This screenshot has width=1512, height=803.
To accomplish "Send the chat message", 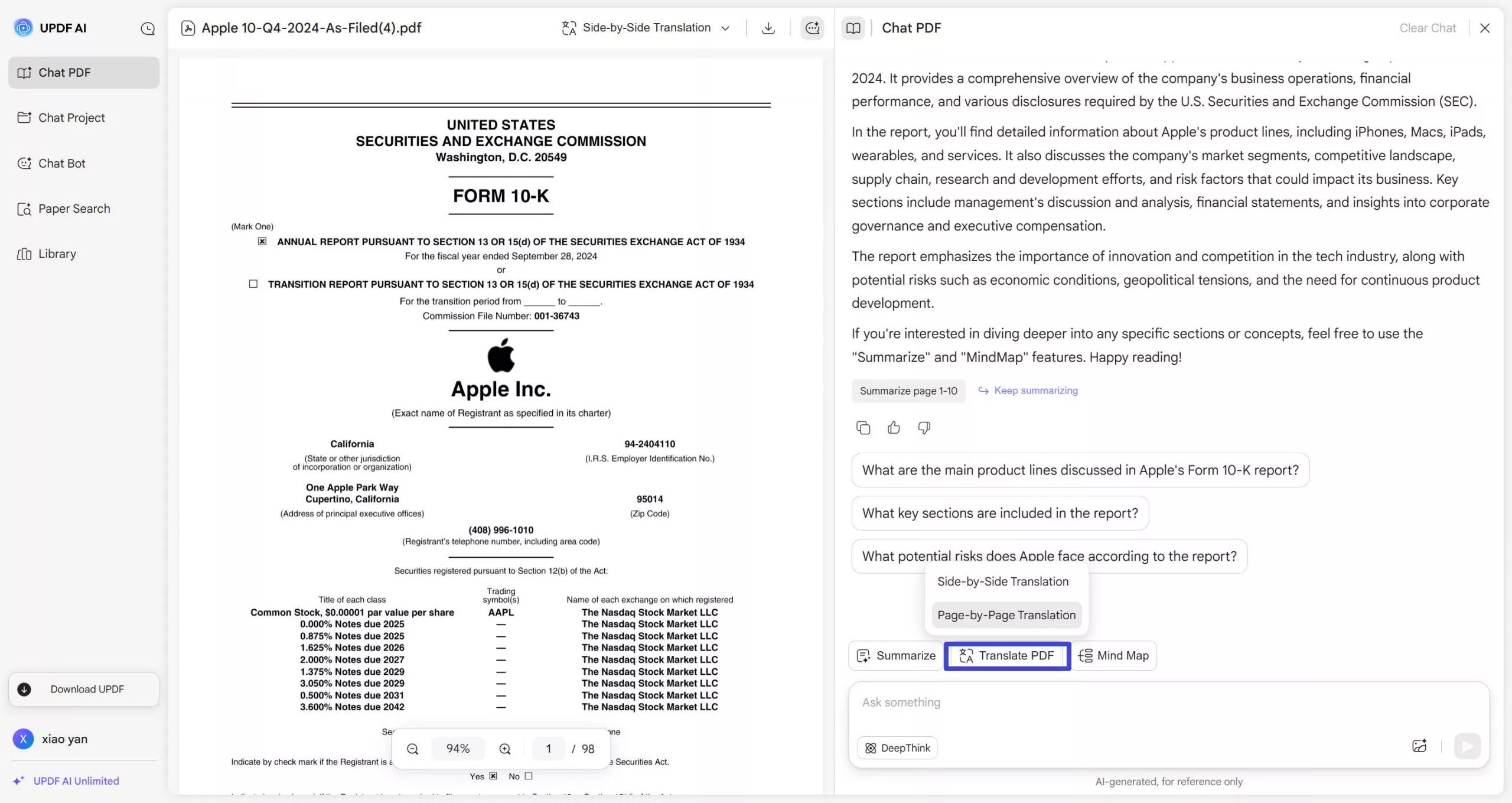I will (1467, 746).
